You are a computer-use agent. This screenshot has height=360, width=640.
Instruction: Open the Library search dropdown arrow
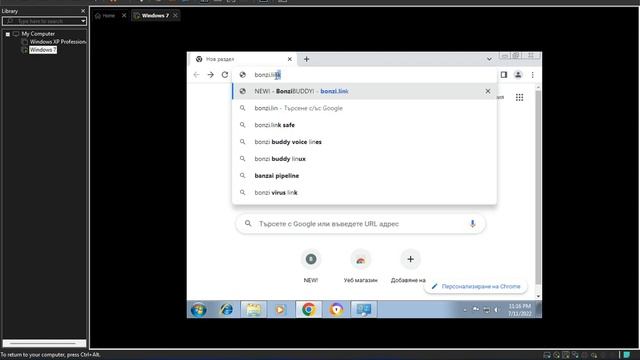pyautogui.click(x=83, y=21)
